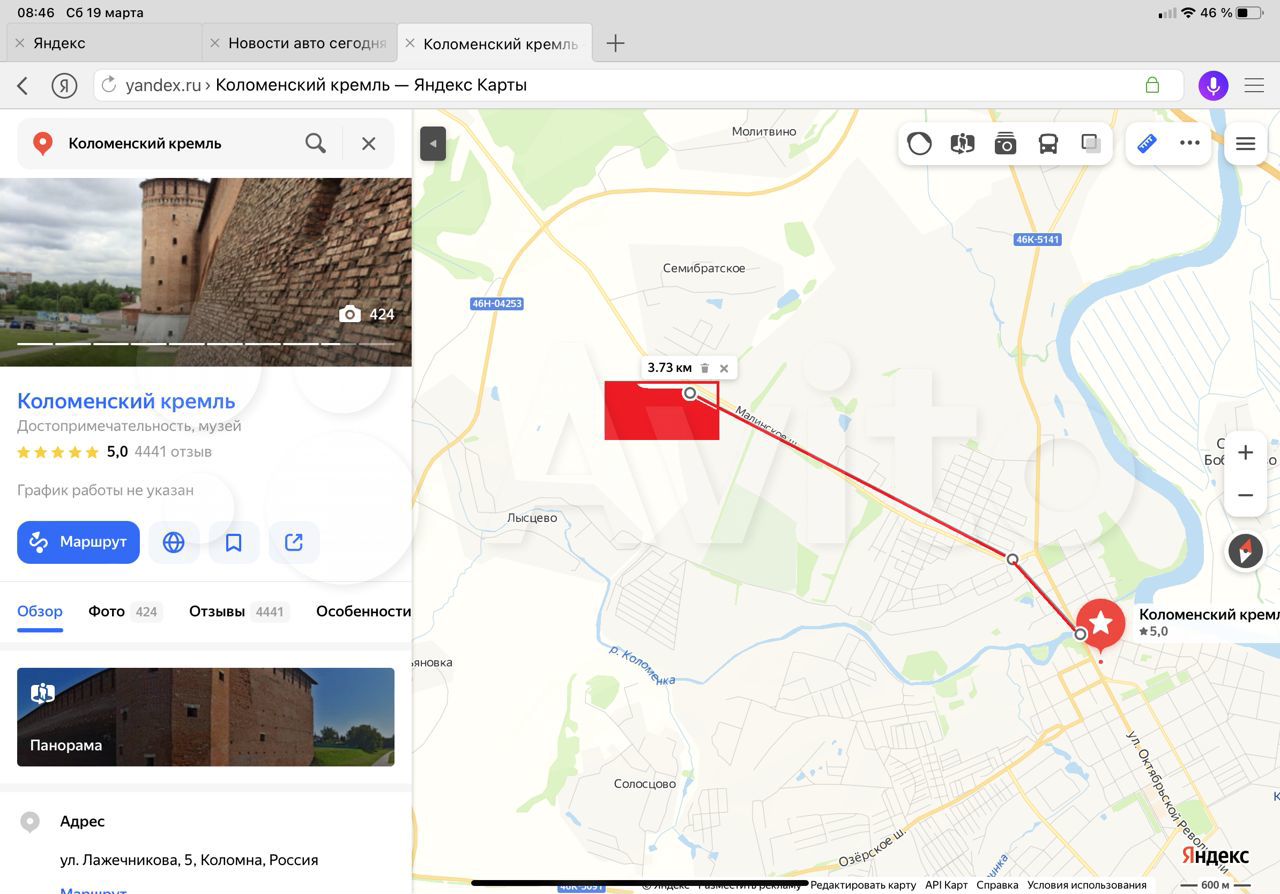Click ruler start point near Малинское ш.
The image size is (1280, 894).
point(690,393)
